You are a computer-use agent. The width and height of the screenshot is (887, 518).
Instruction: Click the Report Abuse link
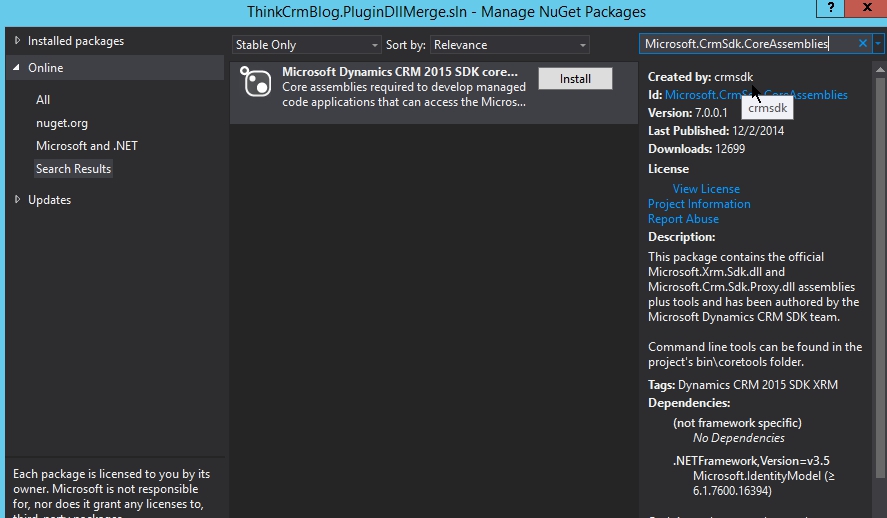pos(683,219)
